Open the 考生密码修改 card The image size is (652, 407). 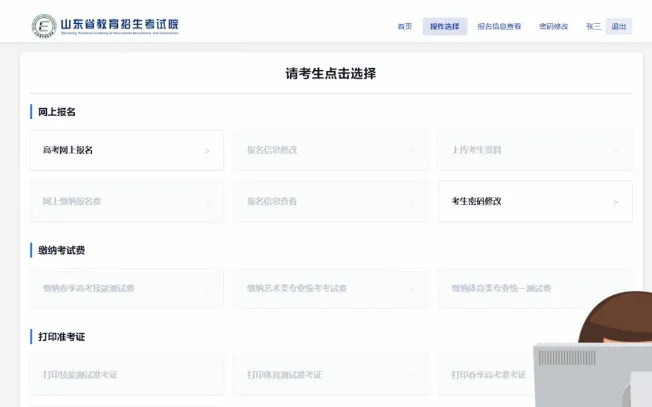536,201
